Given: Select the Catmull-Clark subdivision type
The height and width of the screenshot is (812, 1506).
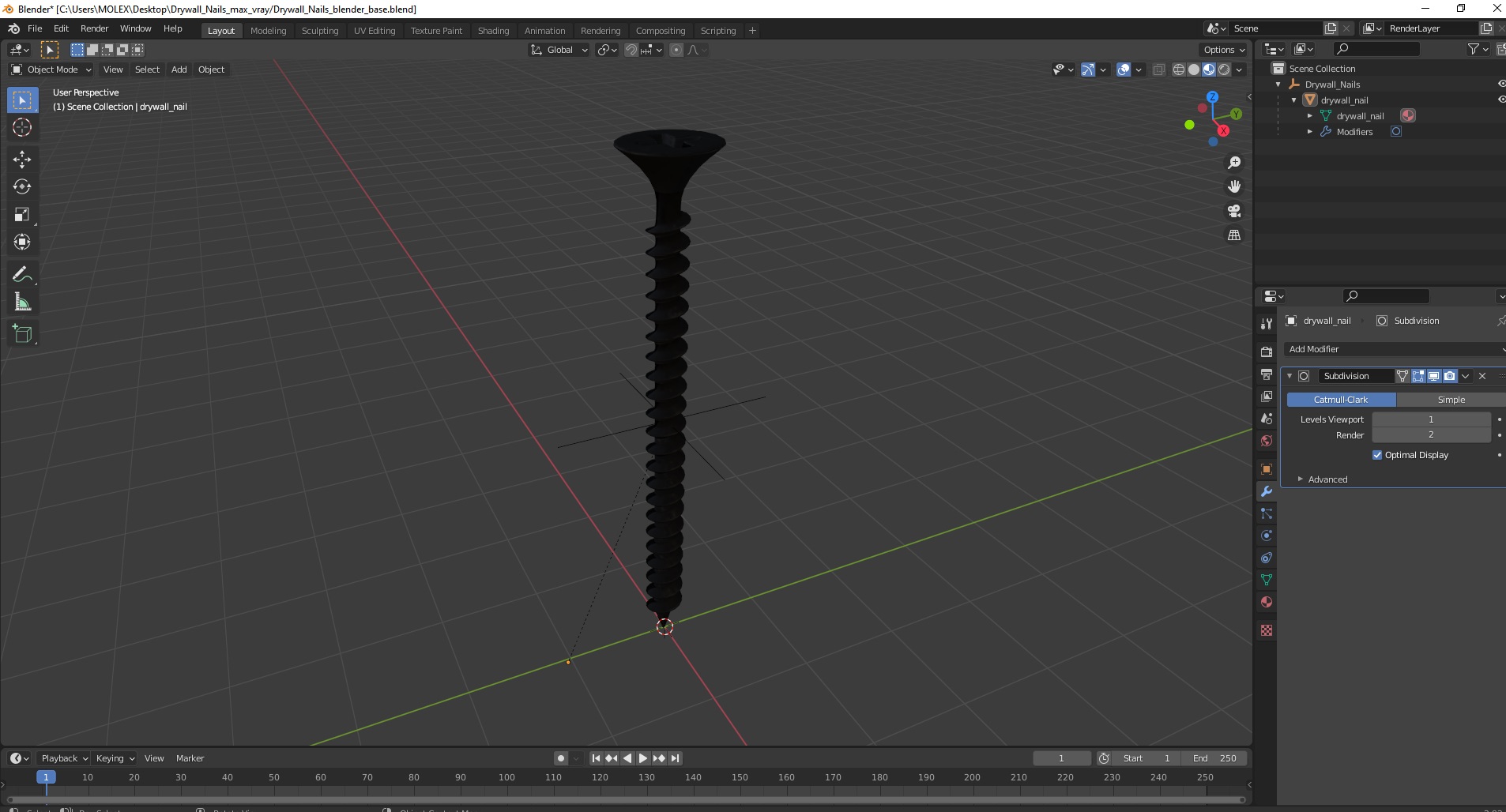Looking at the screenshot, I should (1341, 400).
